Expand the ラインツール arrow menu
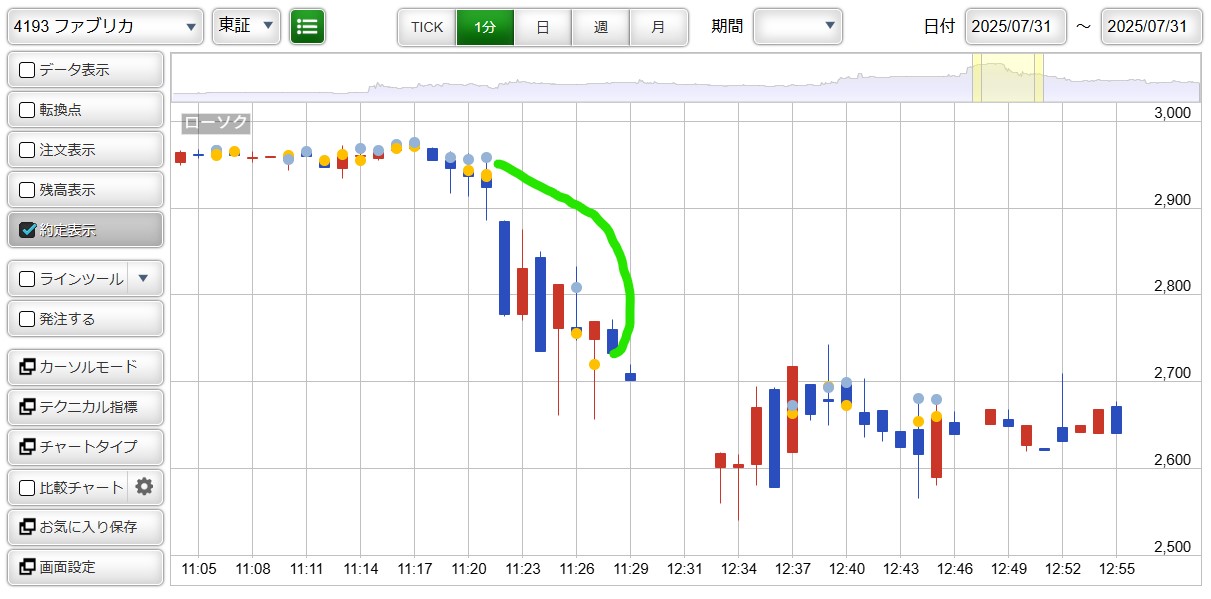 pos(144,279)
